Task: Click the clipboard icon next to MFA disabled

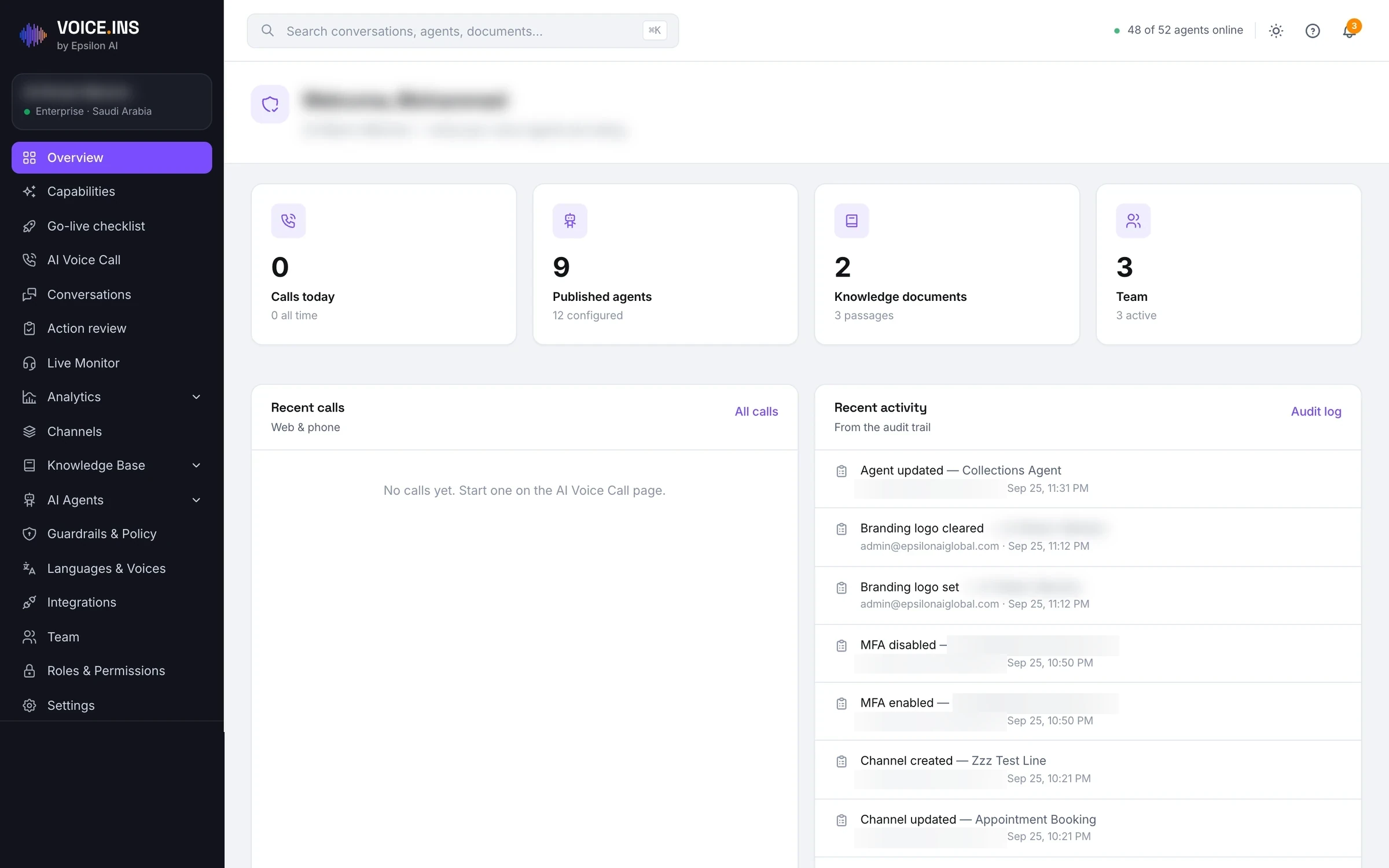Action: point(842,645)
